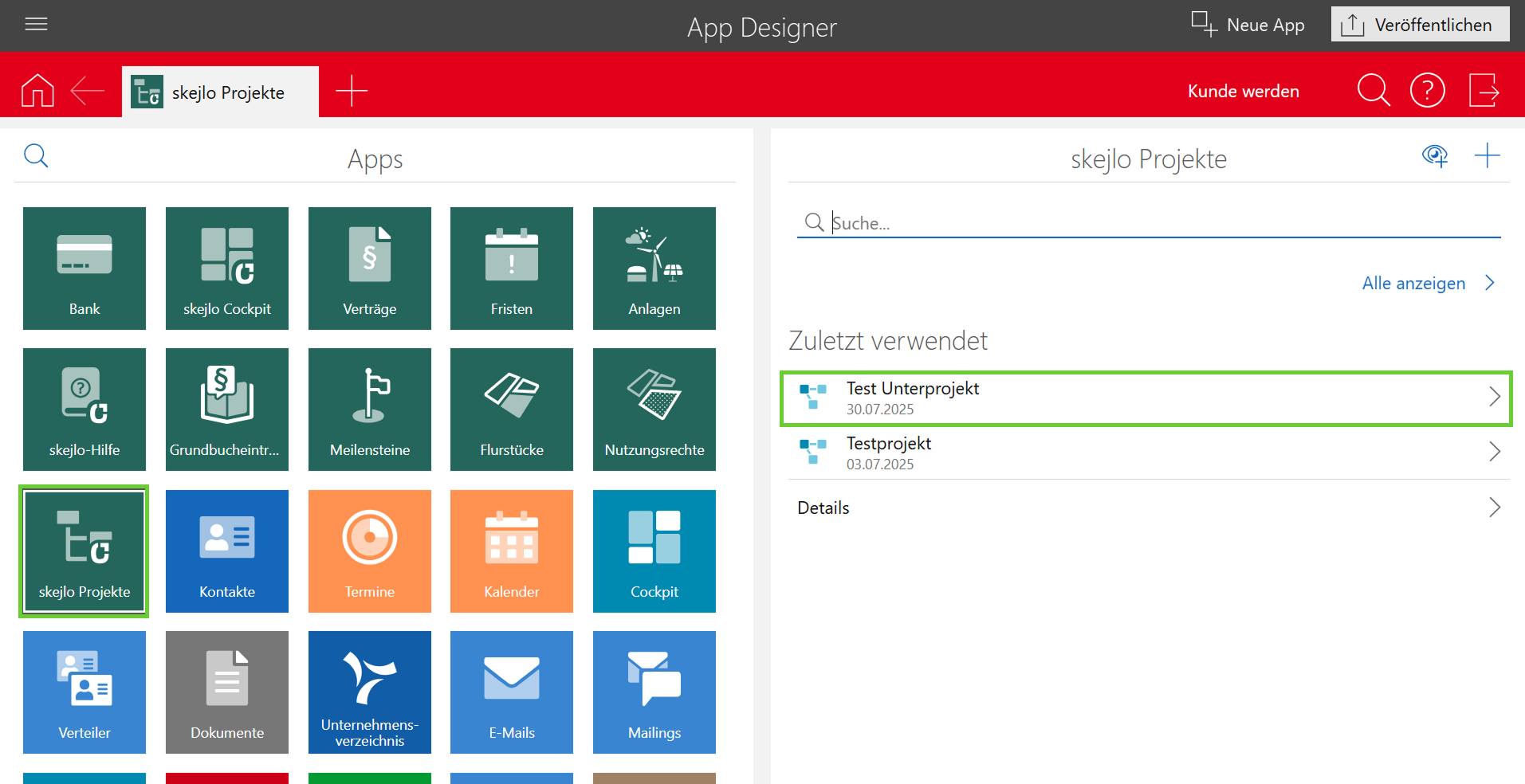Open the Flurstücke app tile
Screen dimensions: 1525x784
click(511, 409)
